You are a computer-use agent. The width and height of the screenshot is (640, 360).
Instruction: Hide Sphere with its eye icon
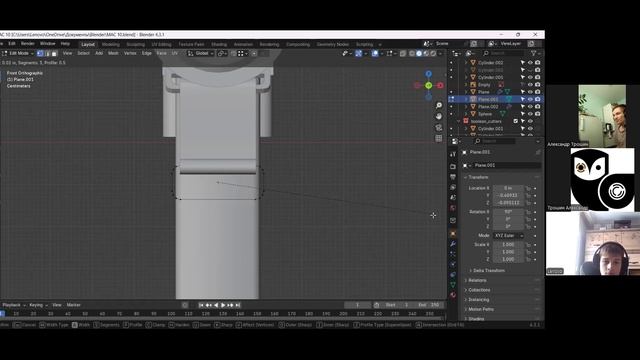click(x=530, y=114)
